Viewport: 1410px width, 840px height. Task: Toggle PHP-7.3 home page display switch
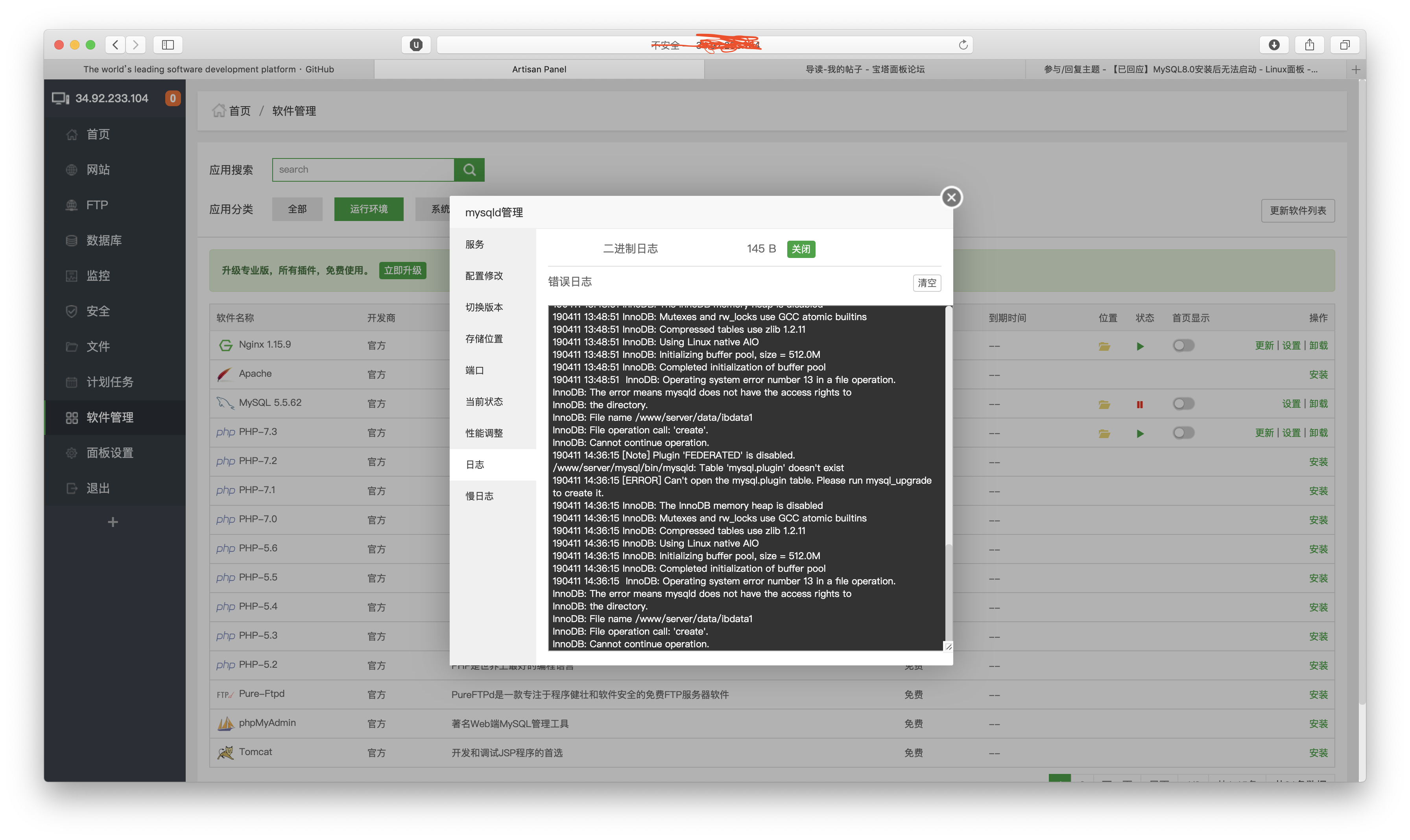[x=1183, y=433]
